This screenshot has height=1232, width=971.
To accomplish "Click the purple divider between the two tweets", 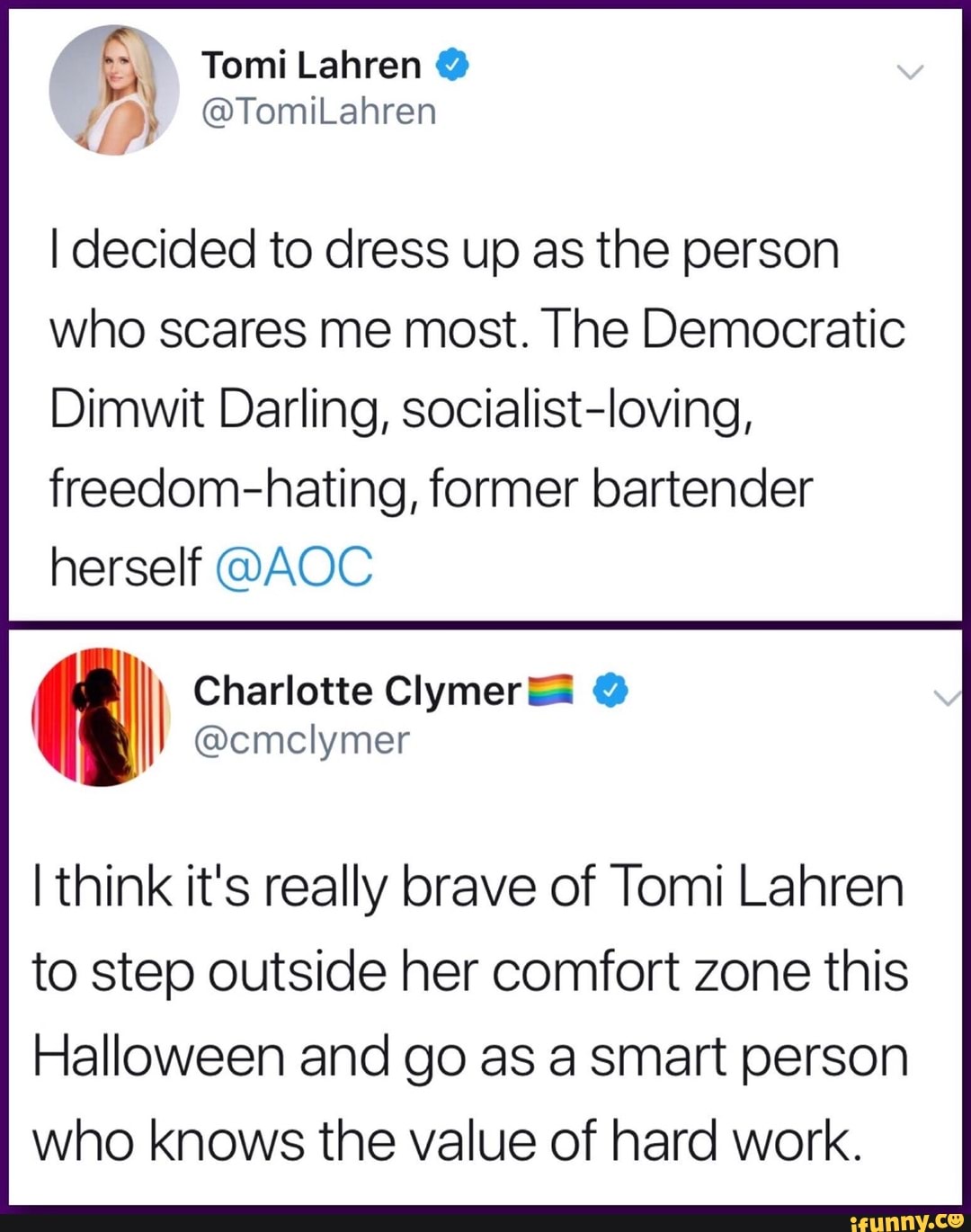I will click(x=485, y=625).
